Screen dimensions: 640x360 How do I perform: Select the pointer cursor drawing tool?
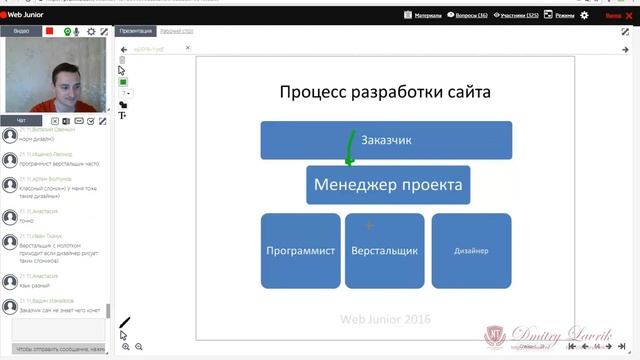click(x=121, y=70)
